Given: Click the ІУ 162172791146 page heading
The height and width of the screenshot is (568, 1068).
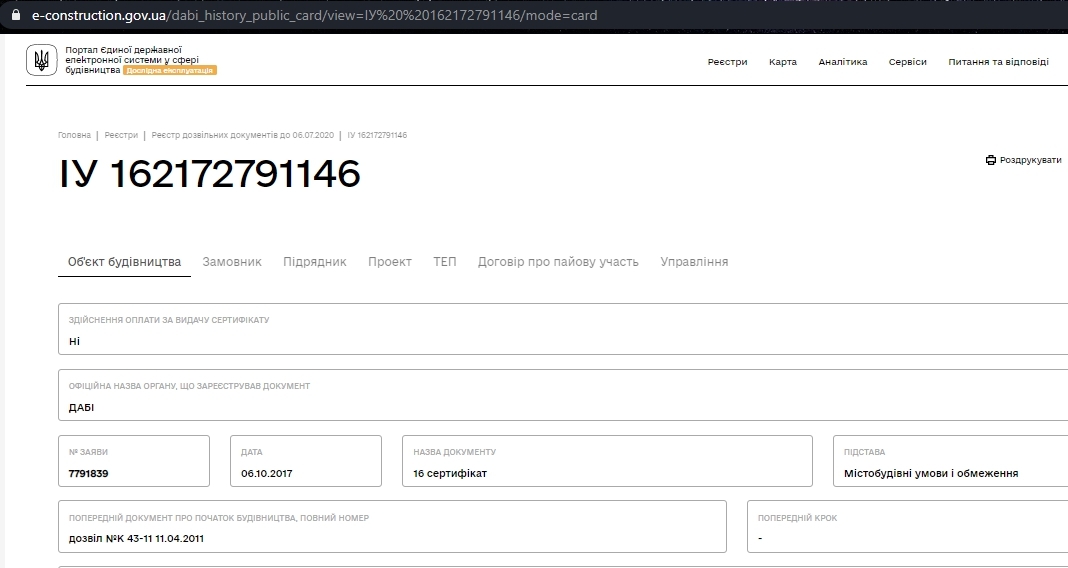Looking at the screenshot, I should [x=210, y=173].
